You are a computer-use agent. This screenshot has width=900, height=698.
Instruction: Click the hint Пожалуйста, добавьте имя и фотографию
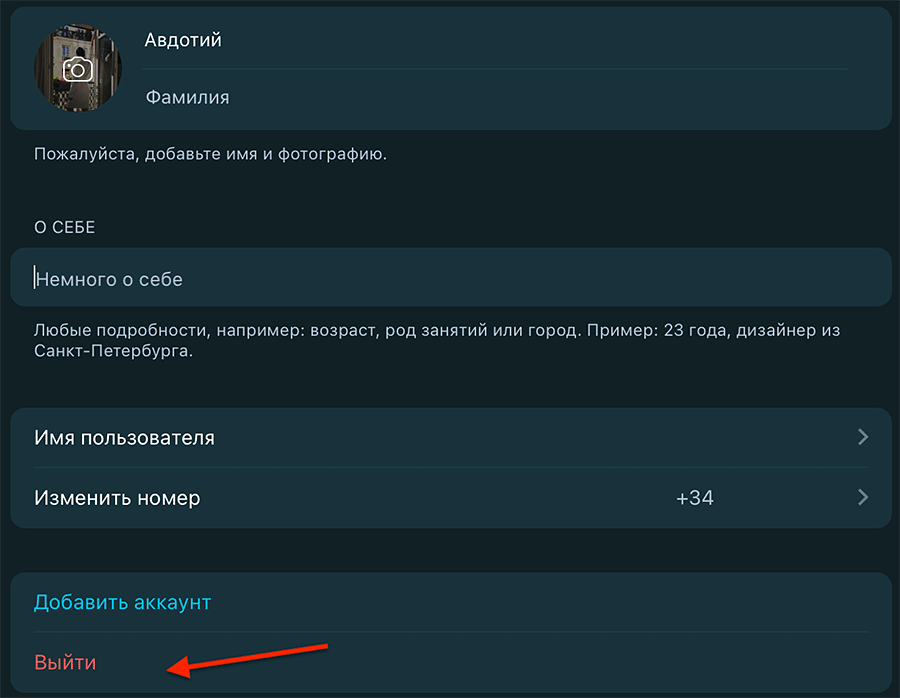pos(210,154)
